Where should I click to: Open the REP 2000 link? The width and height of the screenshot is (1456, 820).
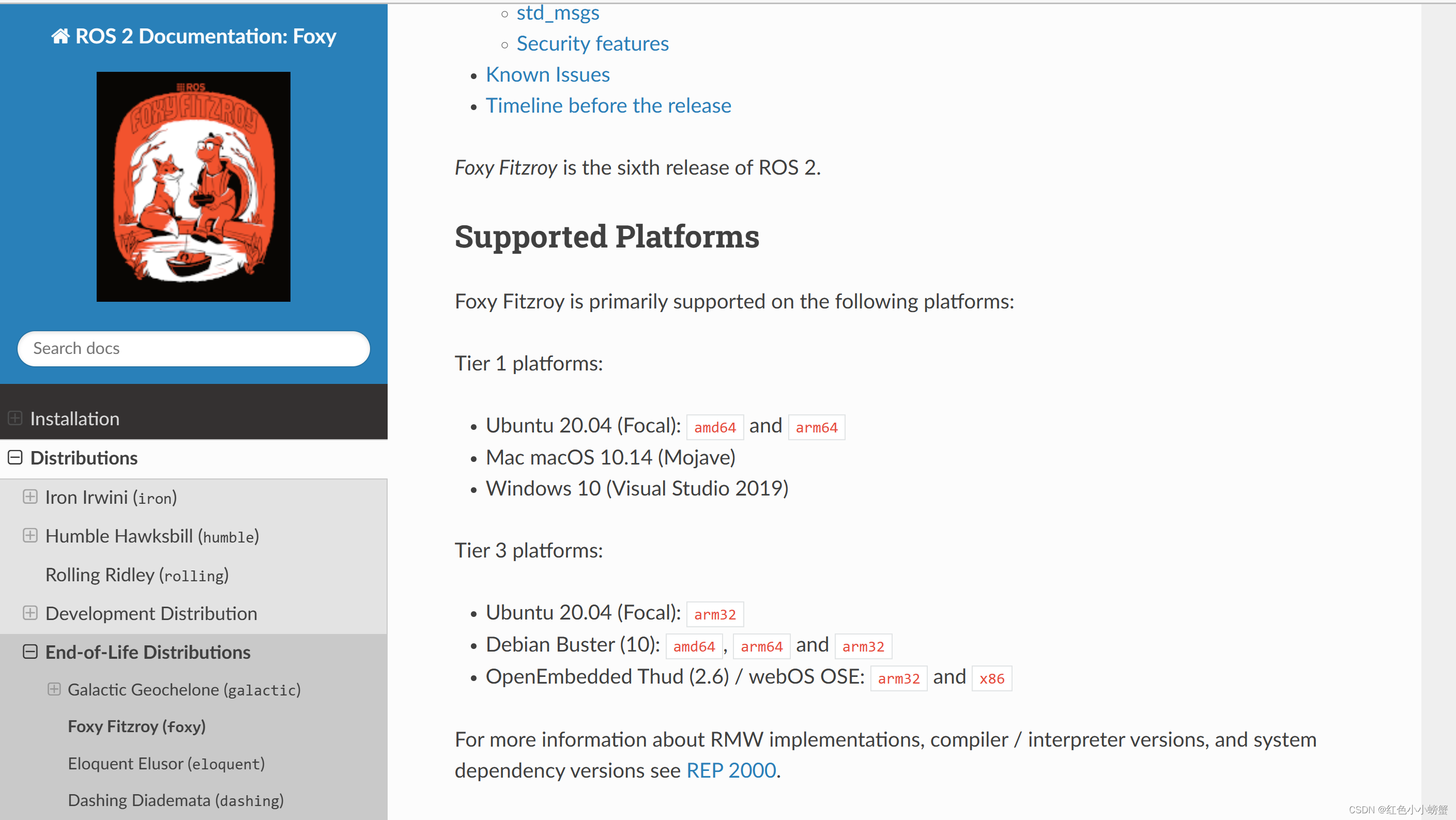(x=731, y=770)
